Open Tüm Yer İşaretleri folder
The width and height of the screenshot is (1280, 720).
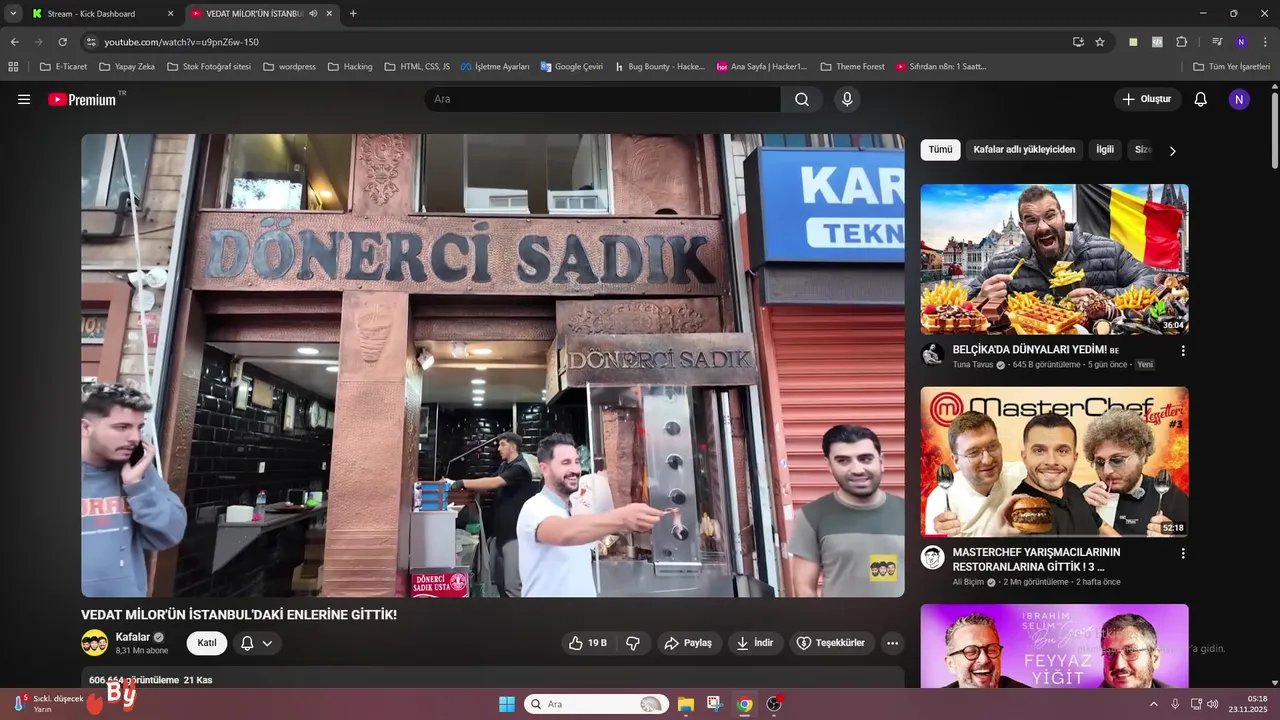(1231, 67)
